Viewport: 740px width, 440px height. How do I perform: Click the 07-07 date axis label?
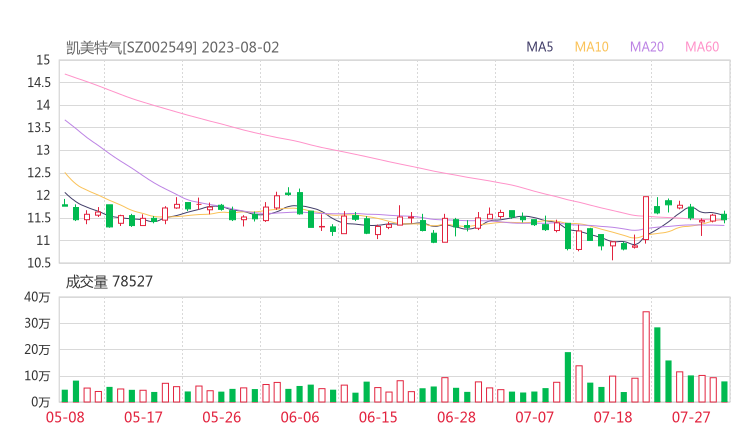(x=534, y=417)
